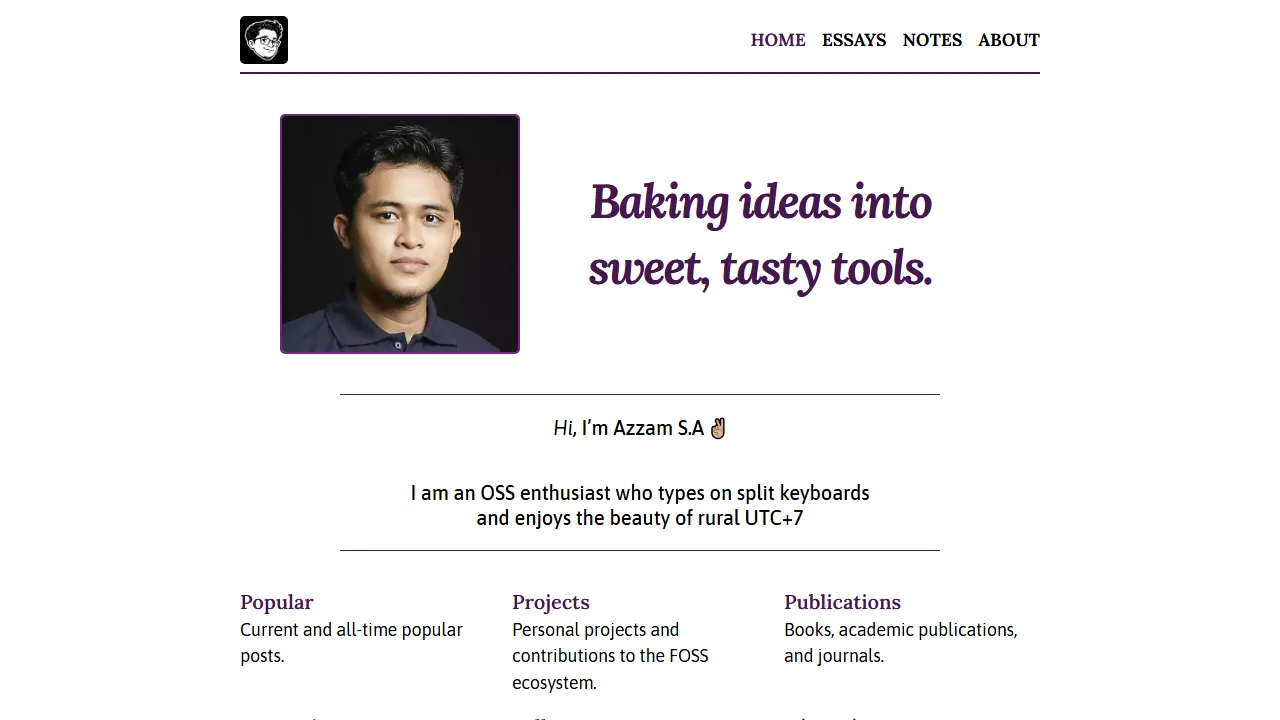Click the 'Books, academic publications' description

900,642
